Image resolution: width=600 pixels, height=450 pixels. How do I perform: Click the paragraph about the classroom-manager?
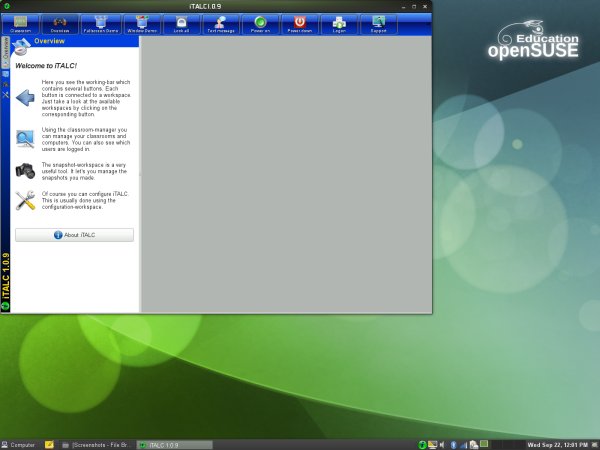point(86,139)
